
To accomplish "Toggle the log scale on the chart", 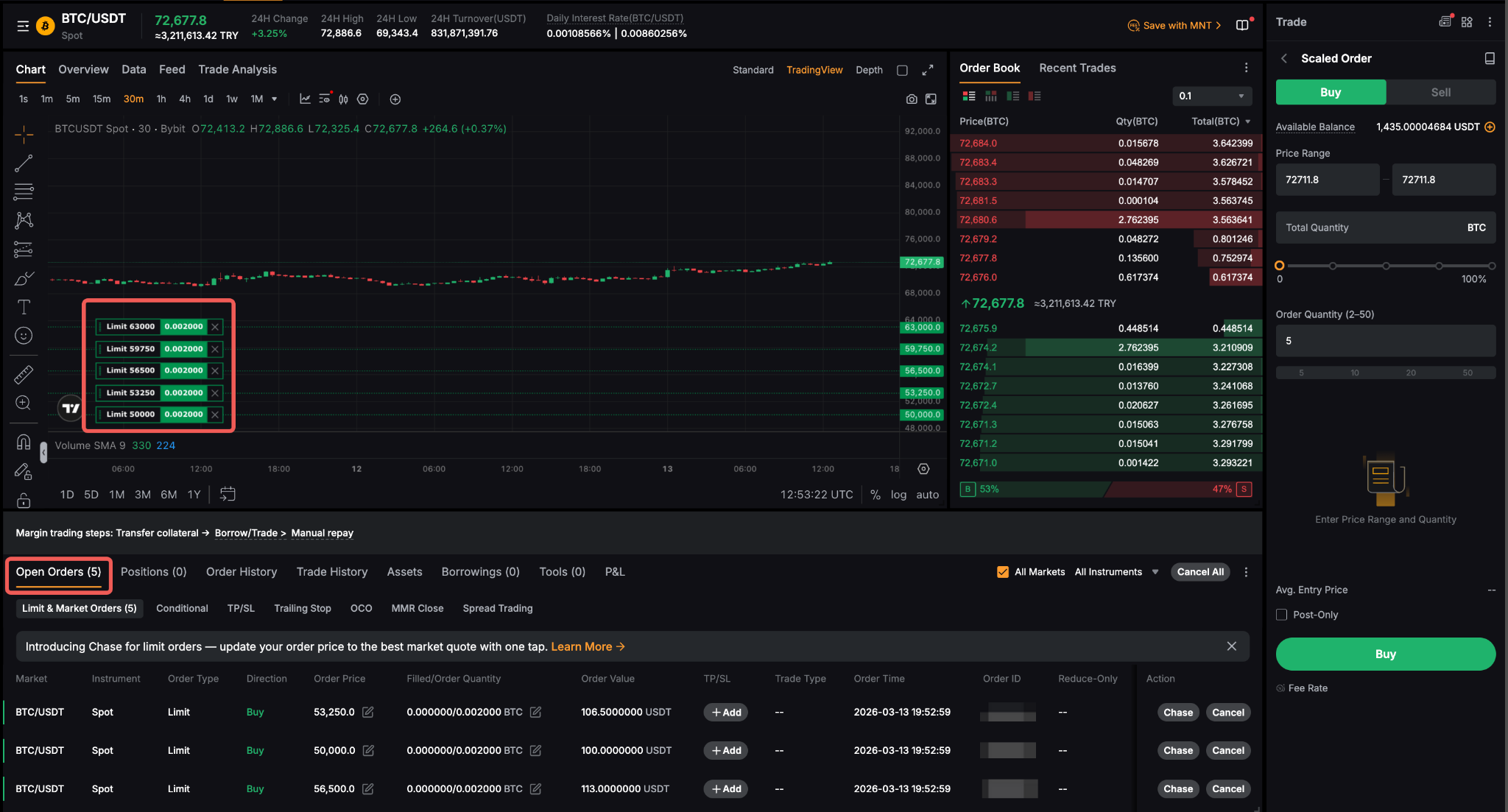I will [x=898, y=495].
